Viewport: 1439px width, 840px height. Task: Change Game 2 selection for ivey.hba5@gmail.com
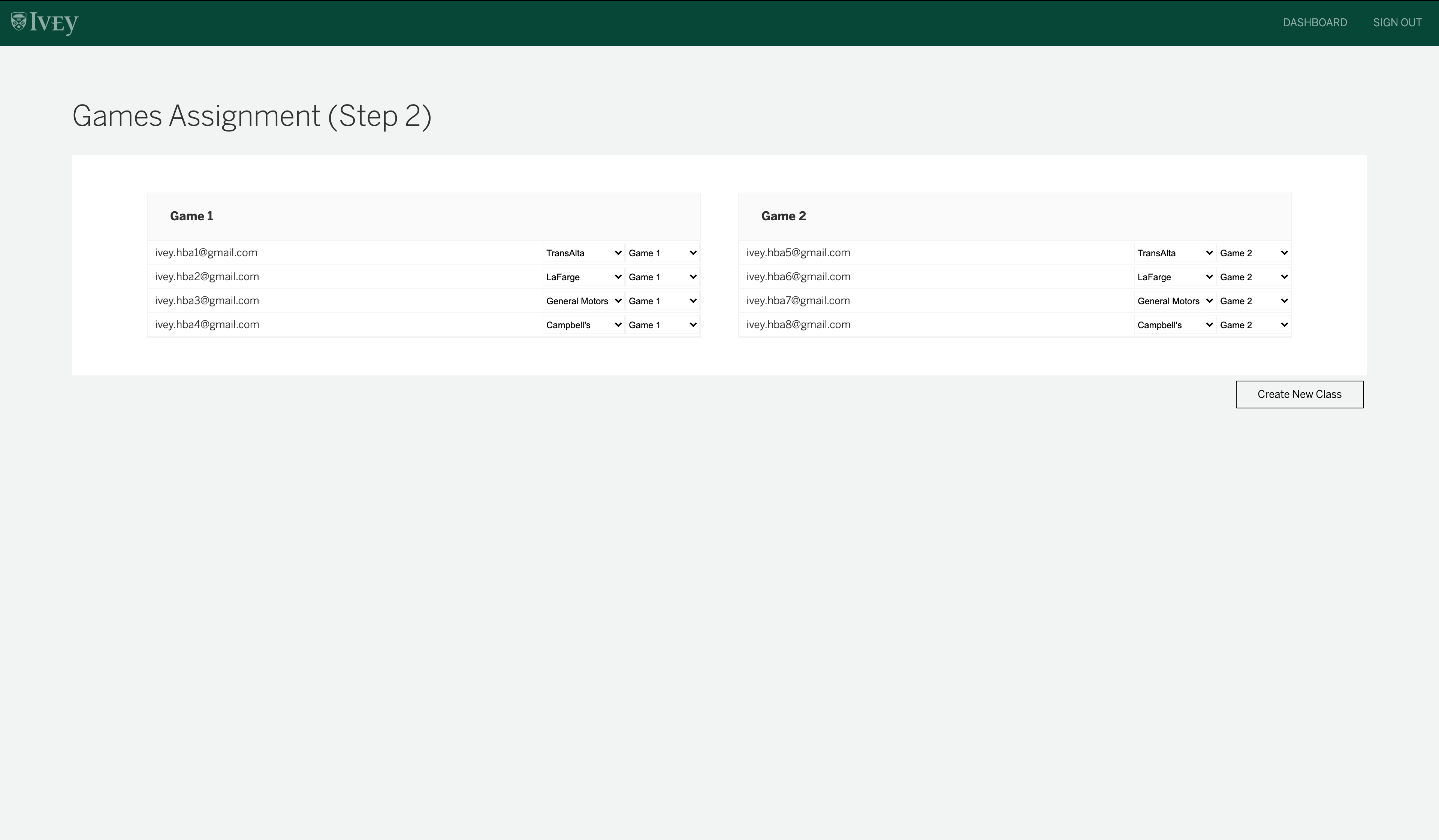(x=1254, y=253)
